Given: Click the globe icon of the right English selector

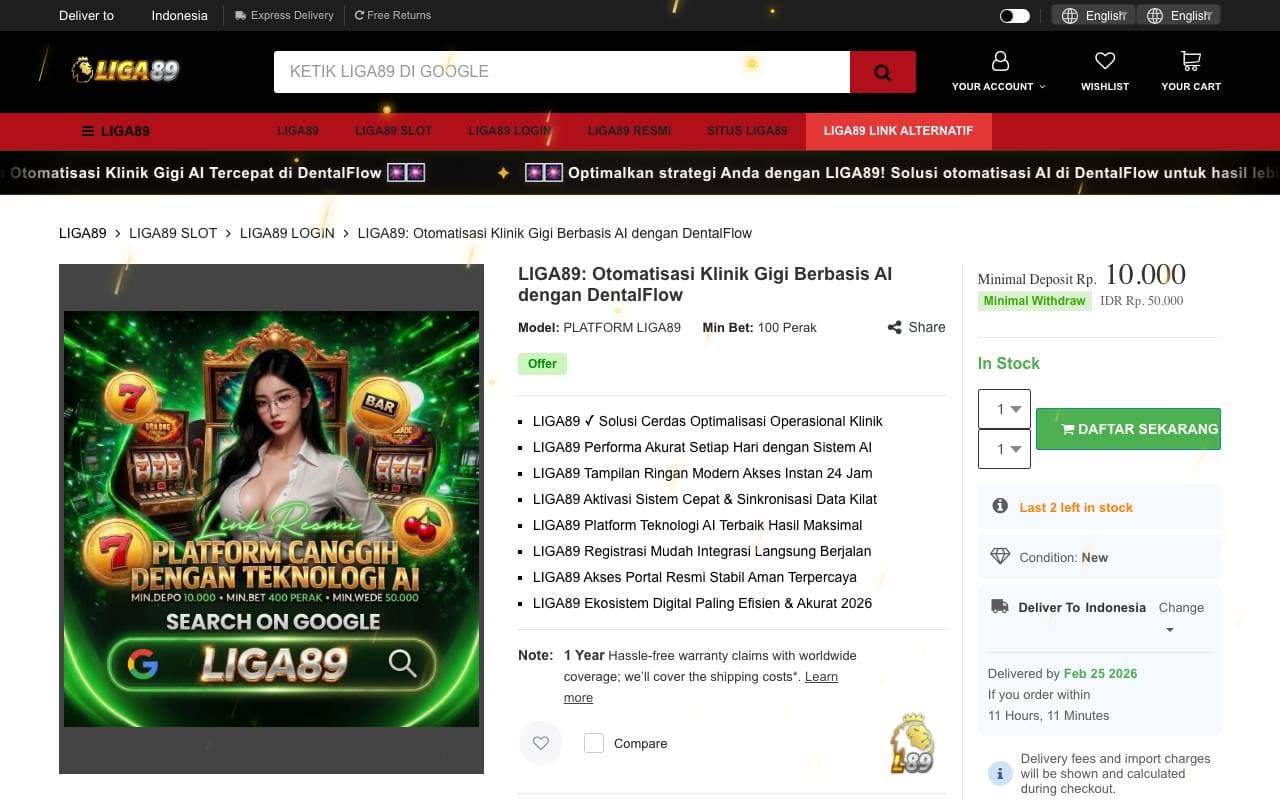Looking at the screenshot, I should tap(1155, 16).
